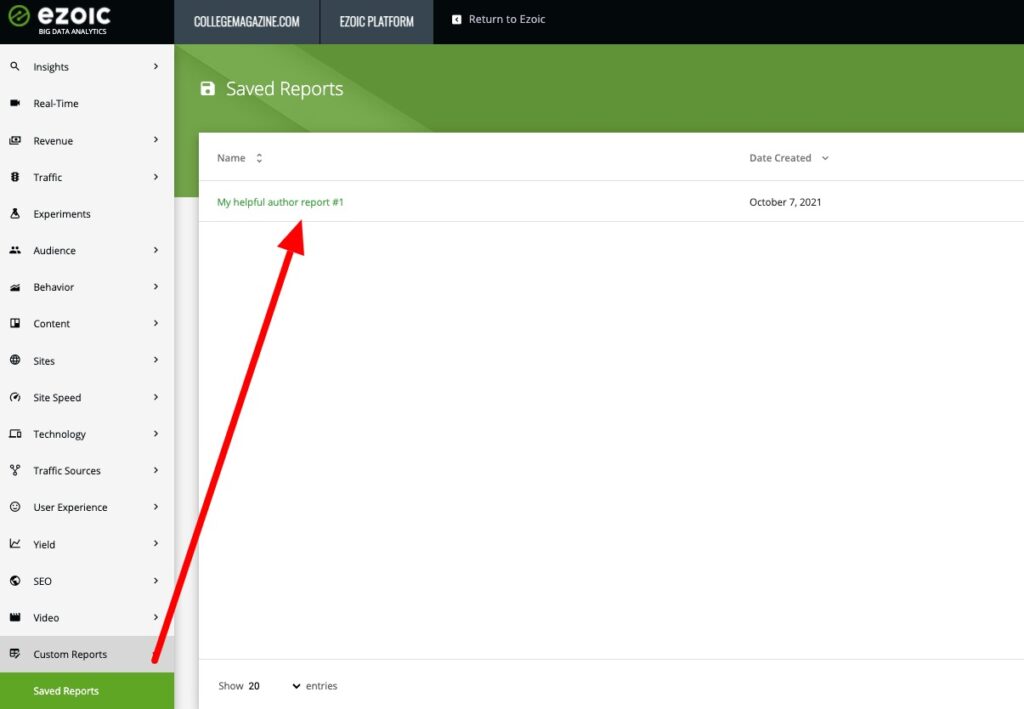
Task: Expand the SEO menu chevron
Action: coord(155,580)
